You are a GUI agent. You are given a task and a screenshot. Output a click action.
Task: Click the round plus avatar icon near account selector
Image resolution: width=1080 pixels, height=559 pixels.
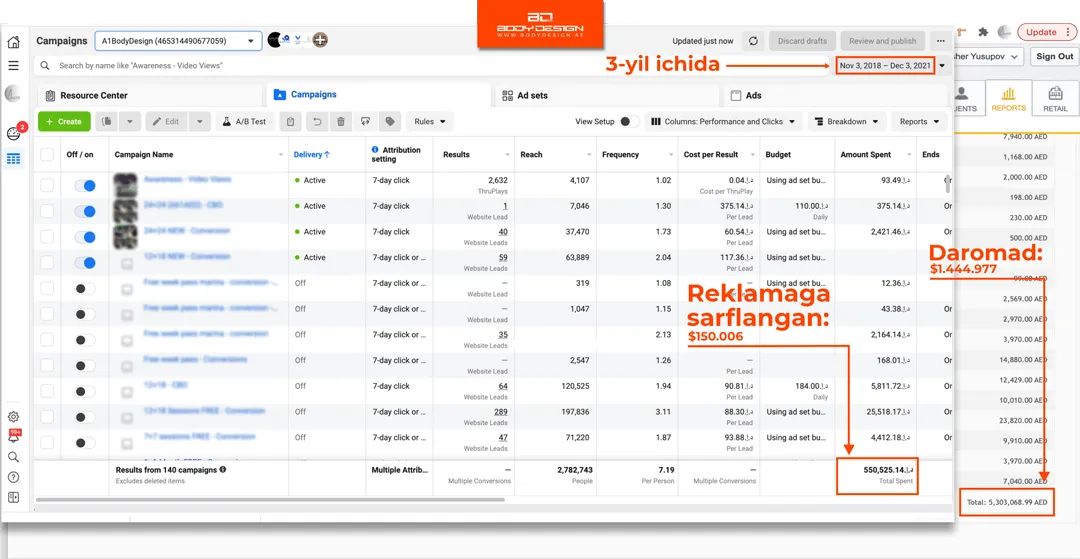tap(320, 40)
